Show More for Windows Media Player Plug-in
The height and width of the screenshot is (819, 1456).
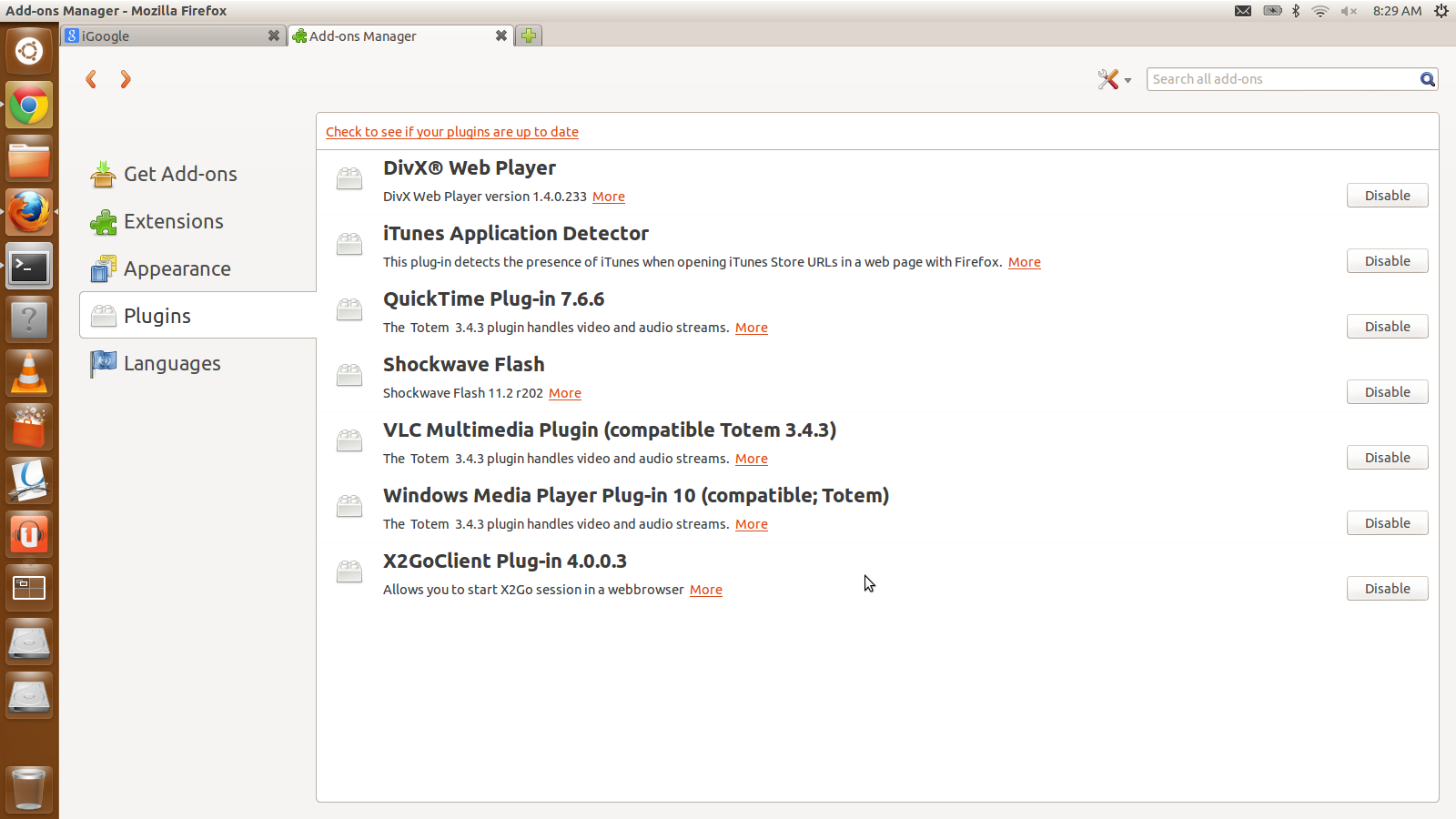tap(752, 524)
